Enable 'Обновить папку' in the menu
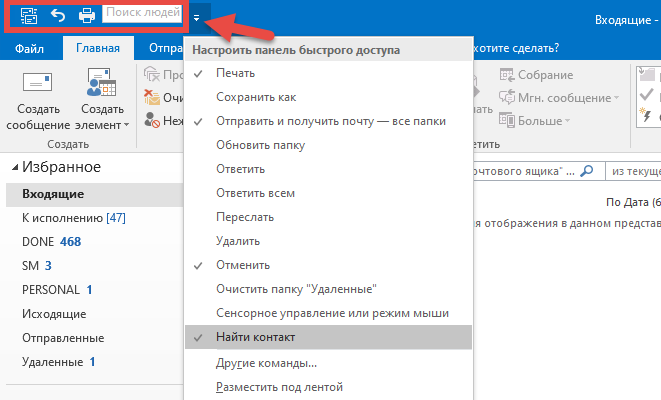This screenshot has width=661, height=400. tap(328, 145)
